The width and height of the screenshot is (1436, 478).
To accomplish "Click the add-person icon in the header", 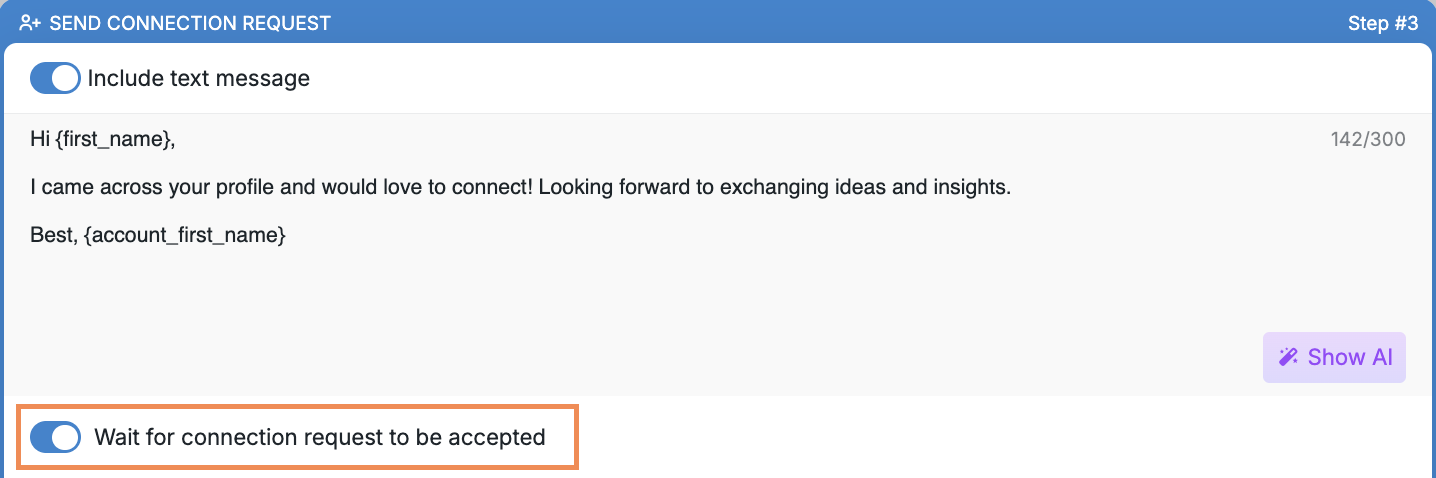I will (30, 22).
